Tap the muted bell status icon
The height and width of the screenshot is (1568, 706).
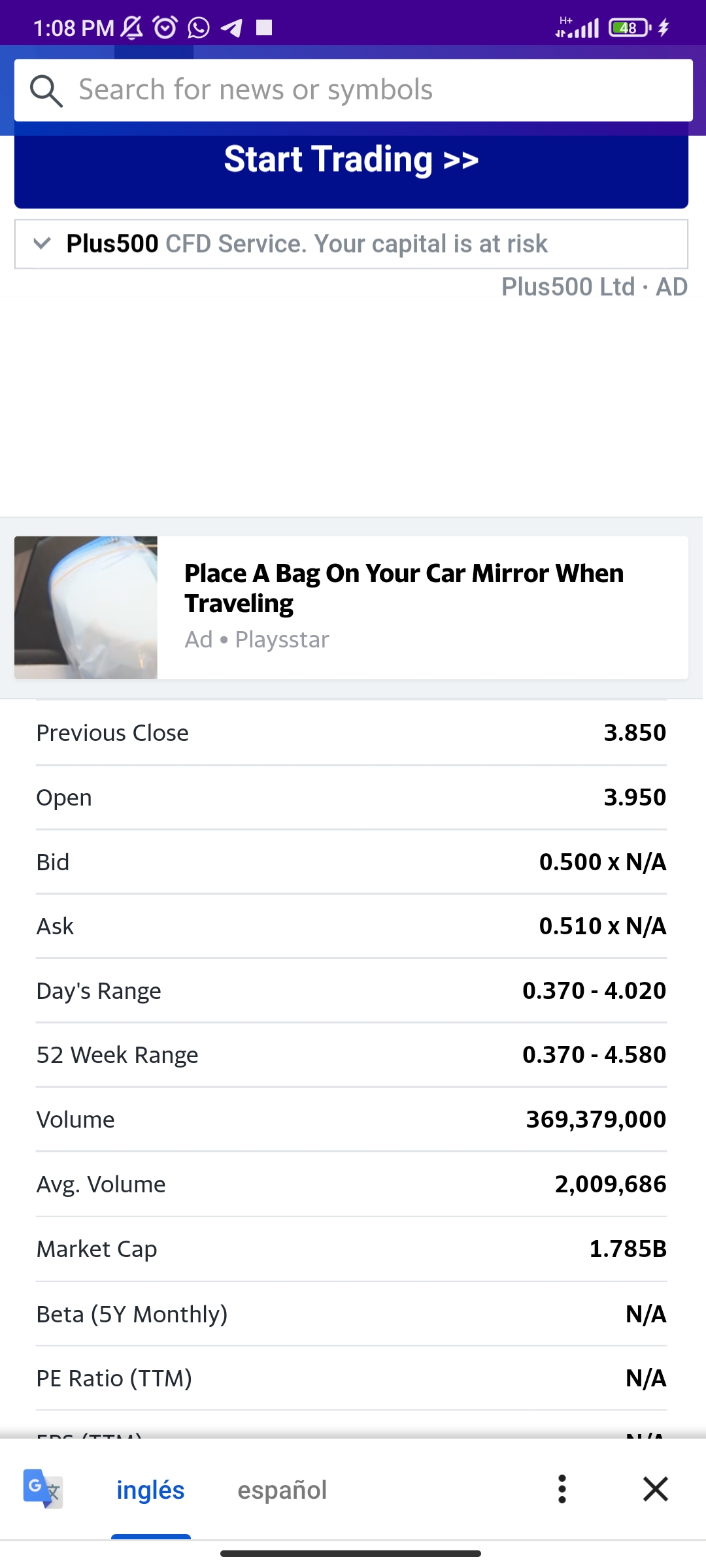coord(132,27)
